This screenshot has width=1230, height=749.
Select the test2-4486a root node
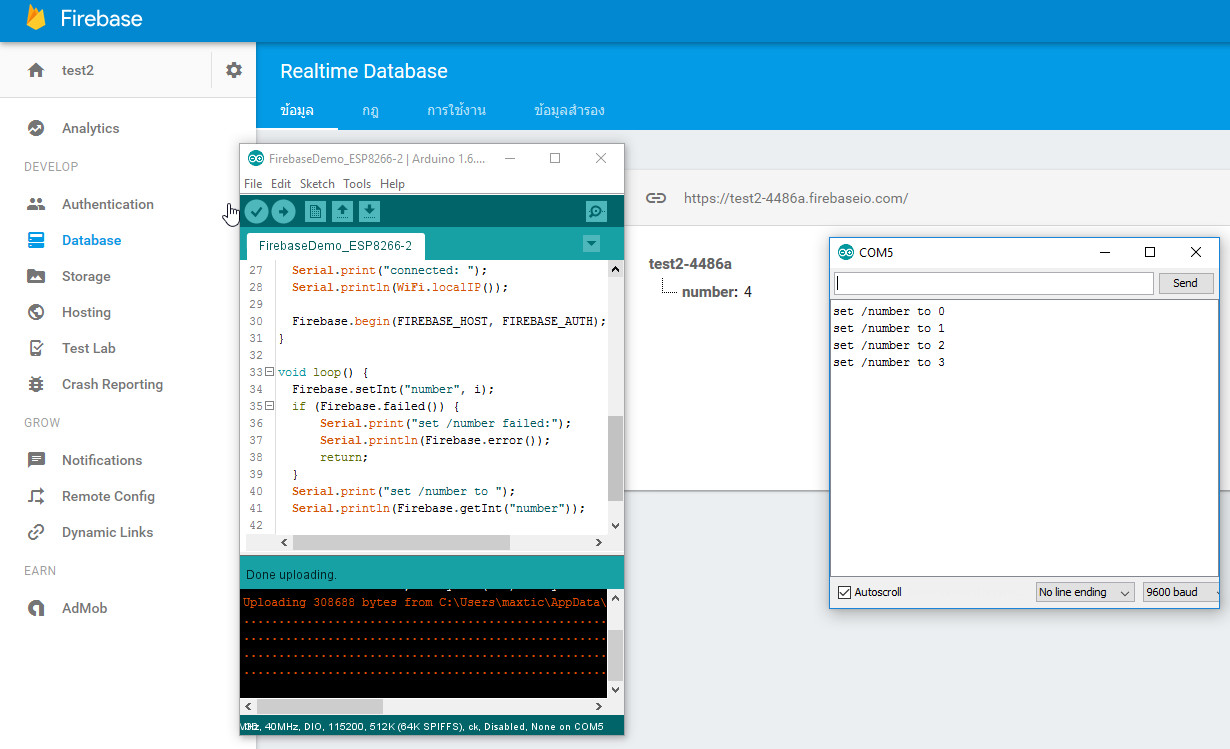690,264
